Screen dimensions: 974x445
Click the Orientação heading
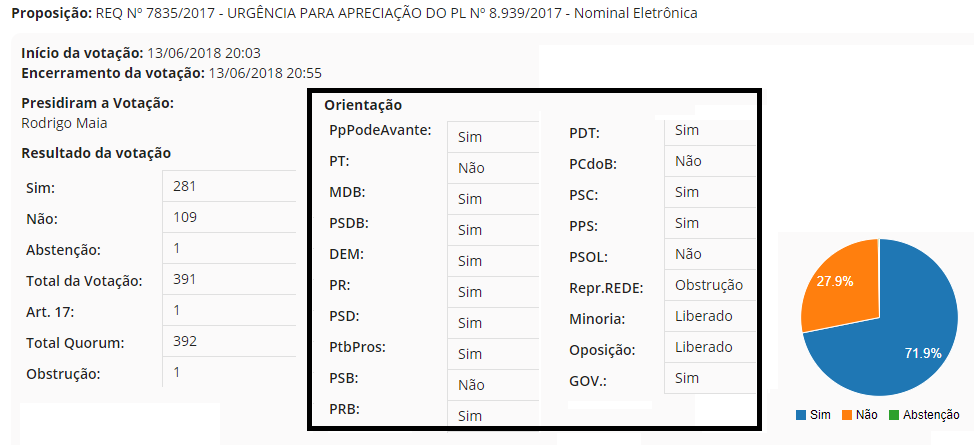pyautogui.click(x=363, y=105)
